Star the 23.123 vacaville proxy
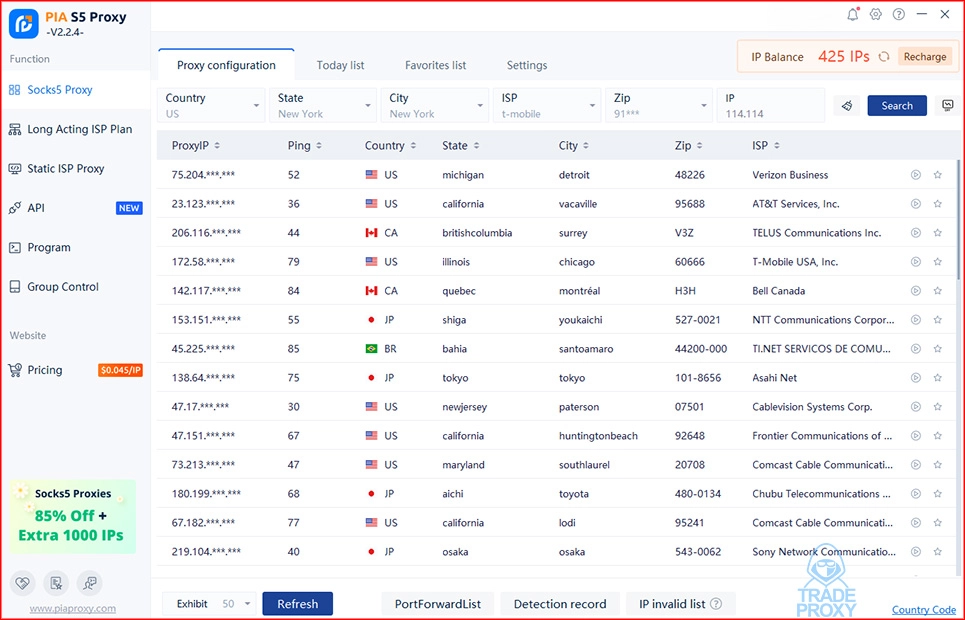Image resolution: width=965 pixels, height=620 pixels. click(937, 204)
